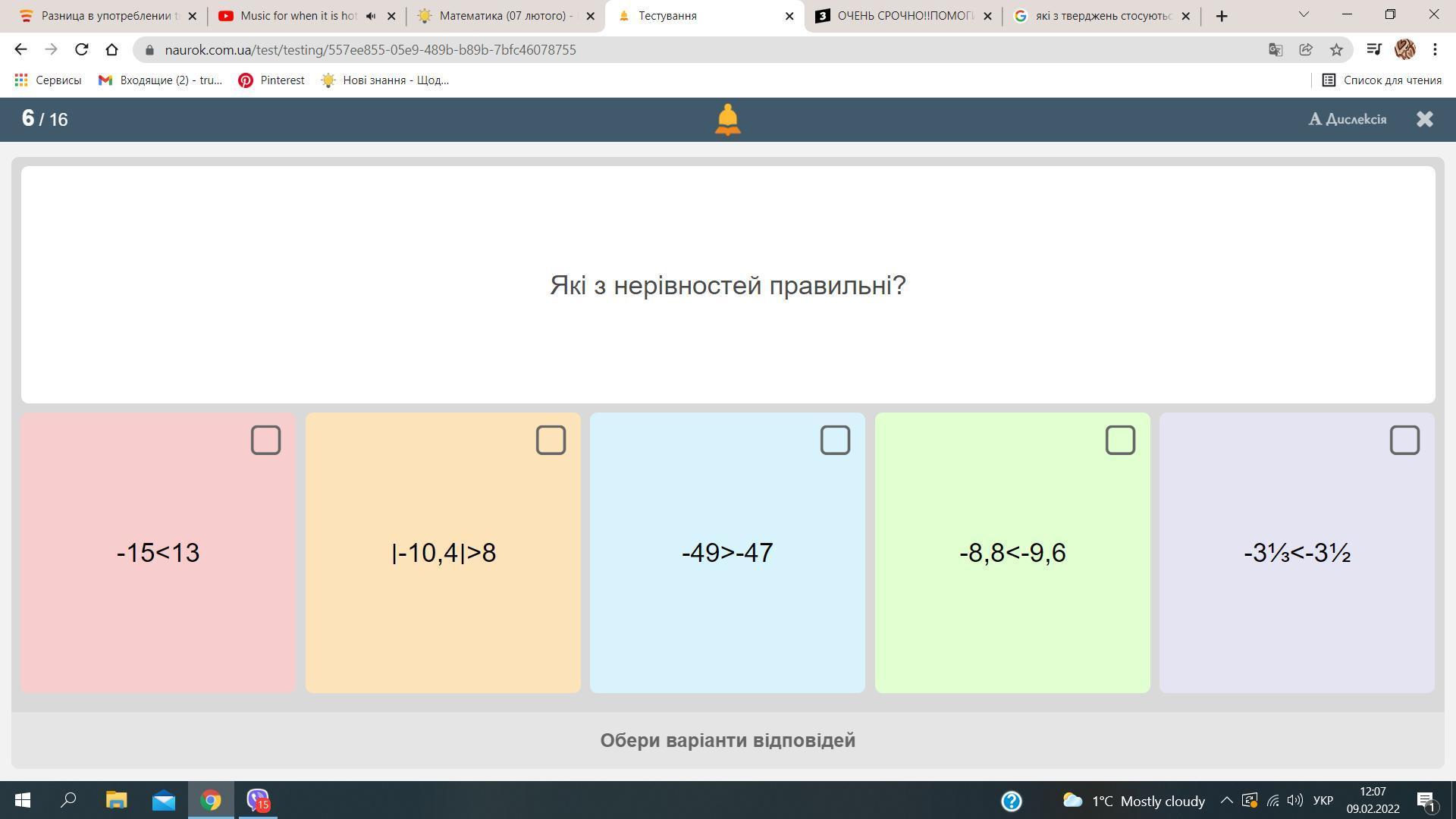The image size is (1456, 819).
Task: Open Pinterest bookmark
Action: click(271, 80)
